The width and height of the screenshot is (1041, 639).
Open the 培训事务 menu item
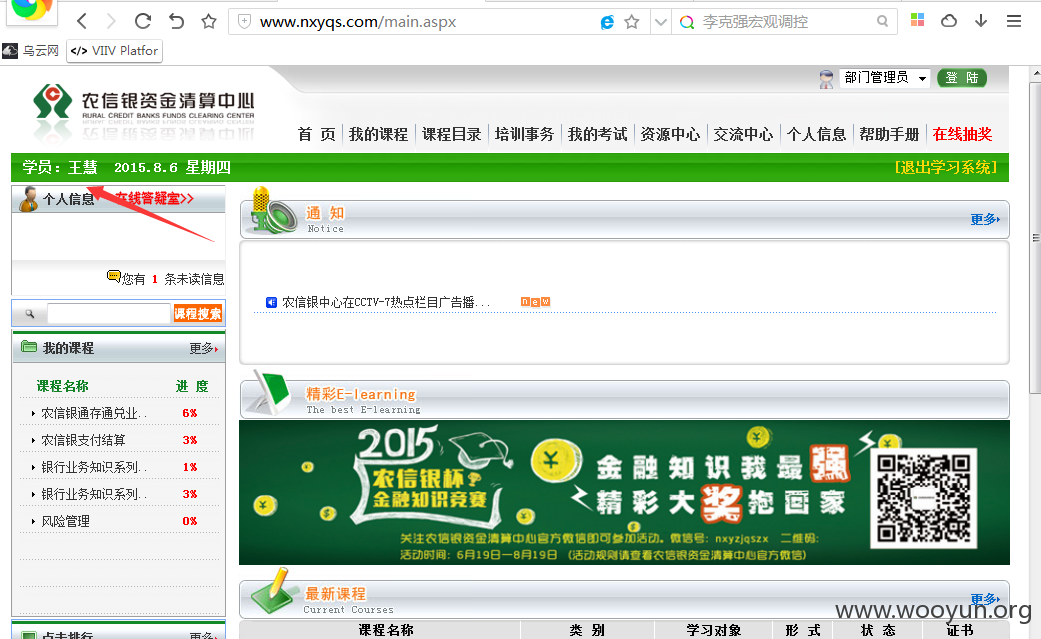[x=524, y=134]
